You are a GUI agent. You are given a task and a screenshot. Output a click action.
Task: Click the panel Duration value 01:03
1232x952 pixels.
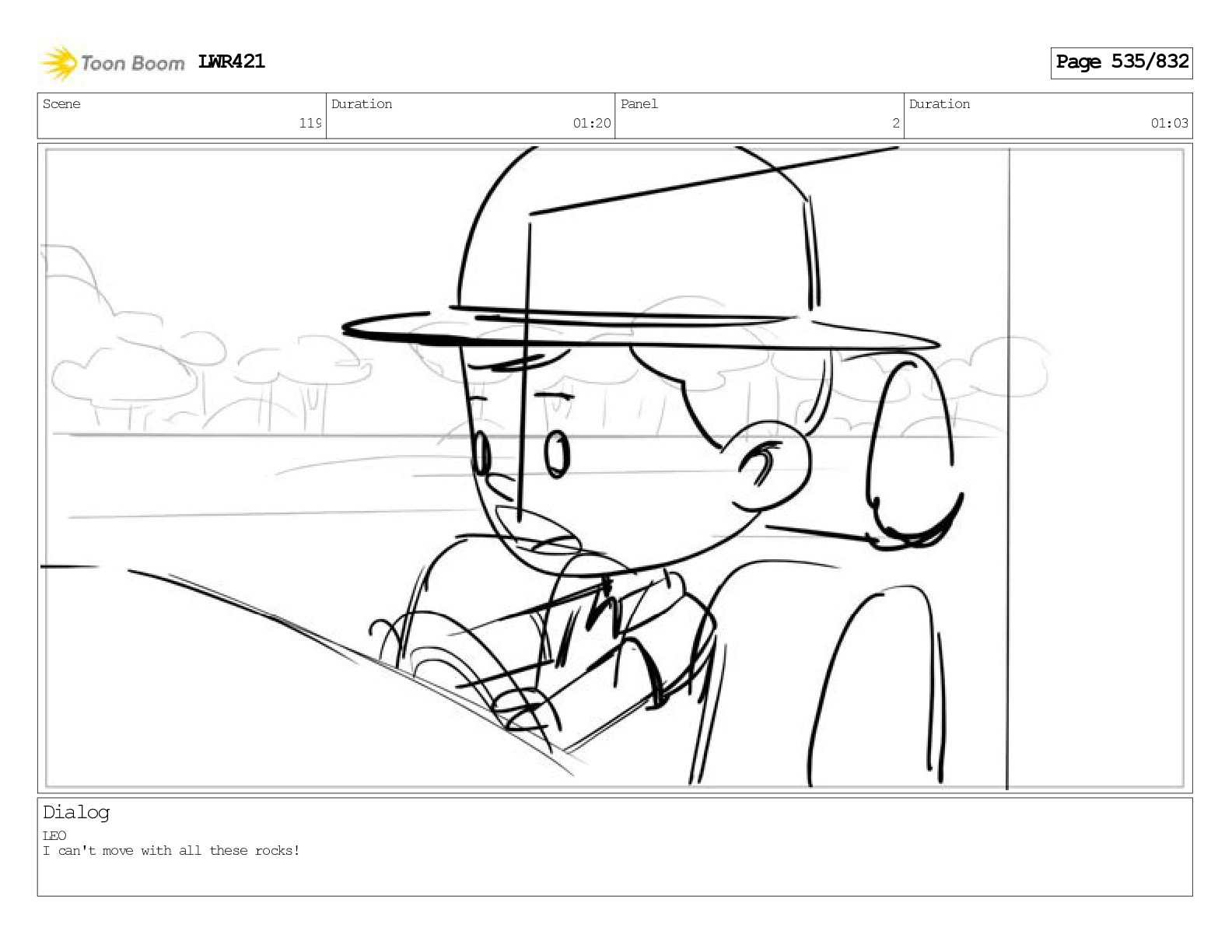point(1169,123)
